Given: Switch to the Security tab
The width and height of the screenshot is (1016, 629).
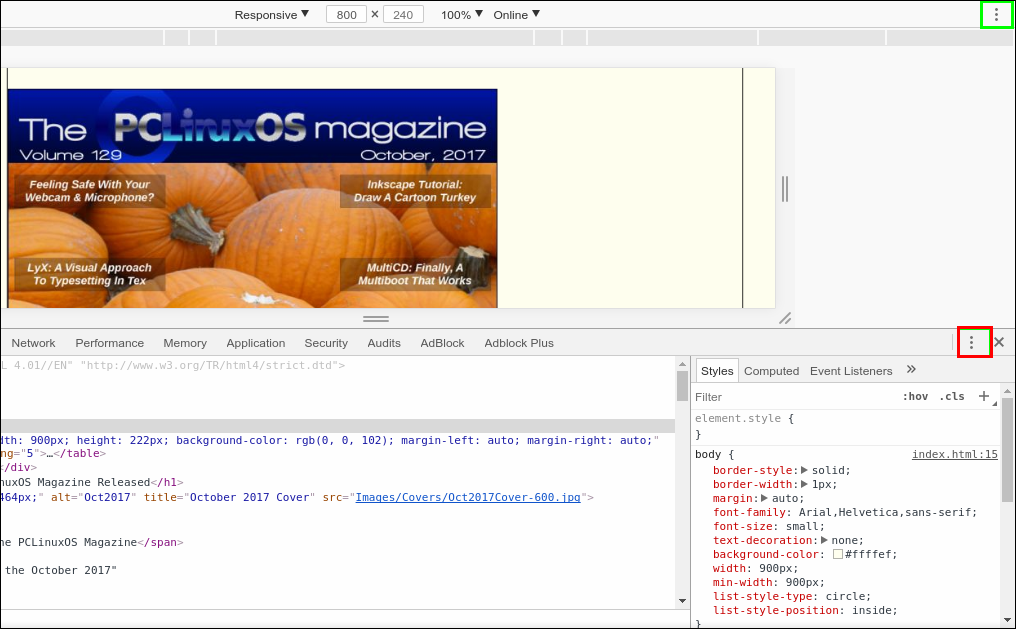Looking at the screenshot, I should pos(326,343).
